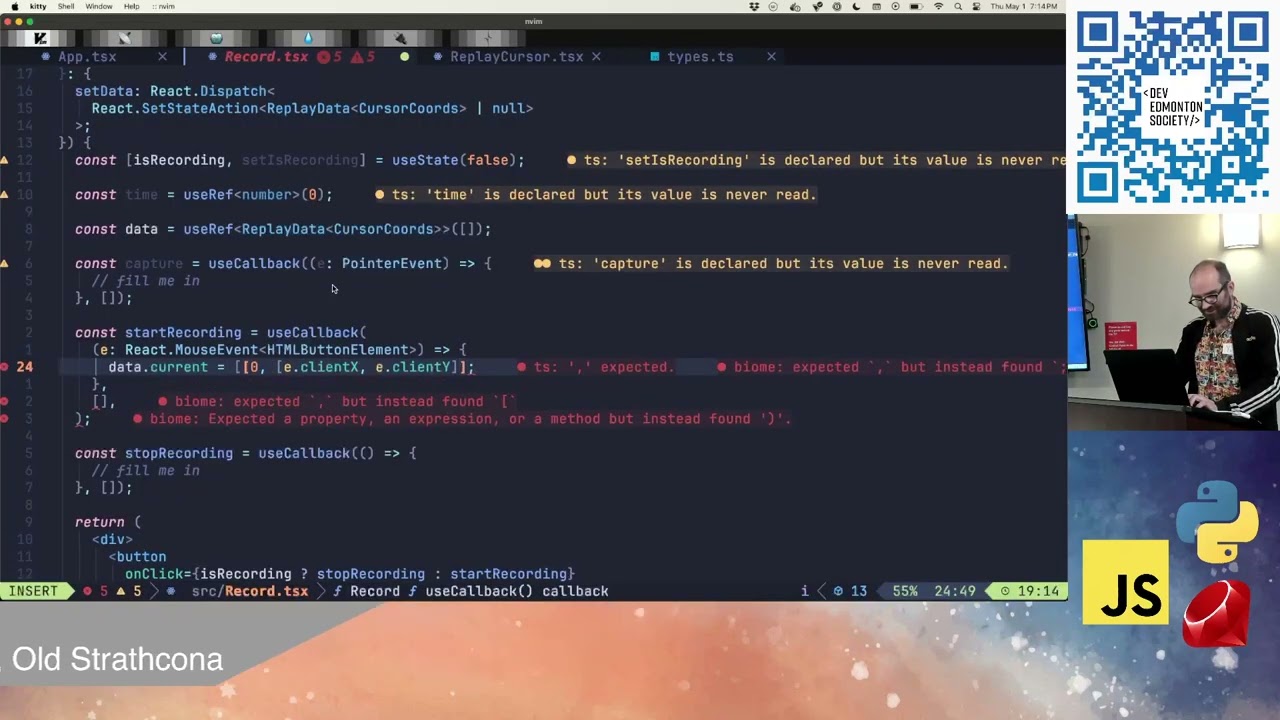Click 'isRecording' in the useState line
This screenshot has width=1280, height=720.
[x=179, y=160]
